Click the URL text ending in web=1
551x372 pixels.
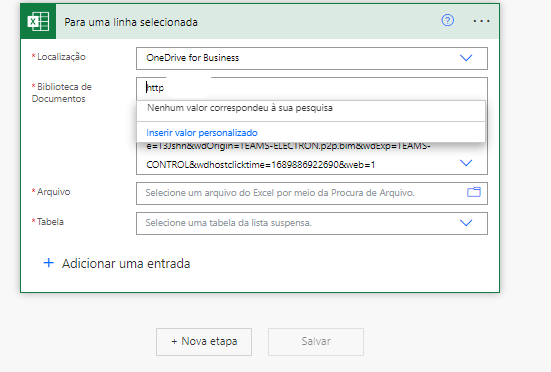pyautogui.click(x=260, y=164)
